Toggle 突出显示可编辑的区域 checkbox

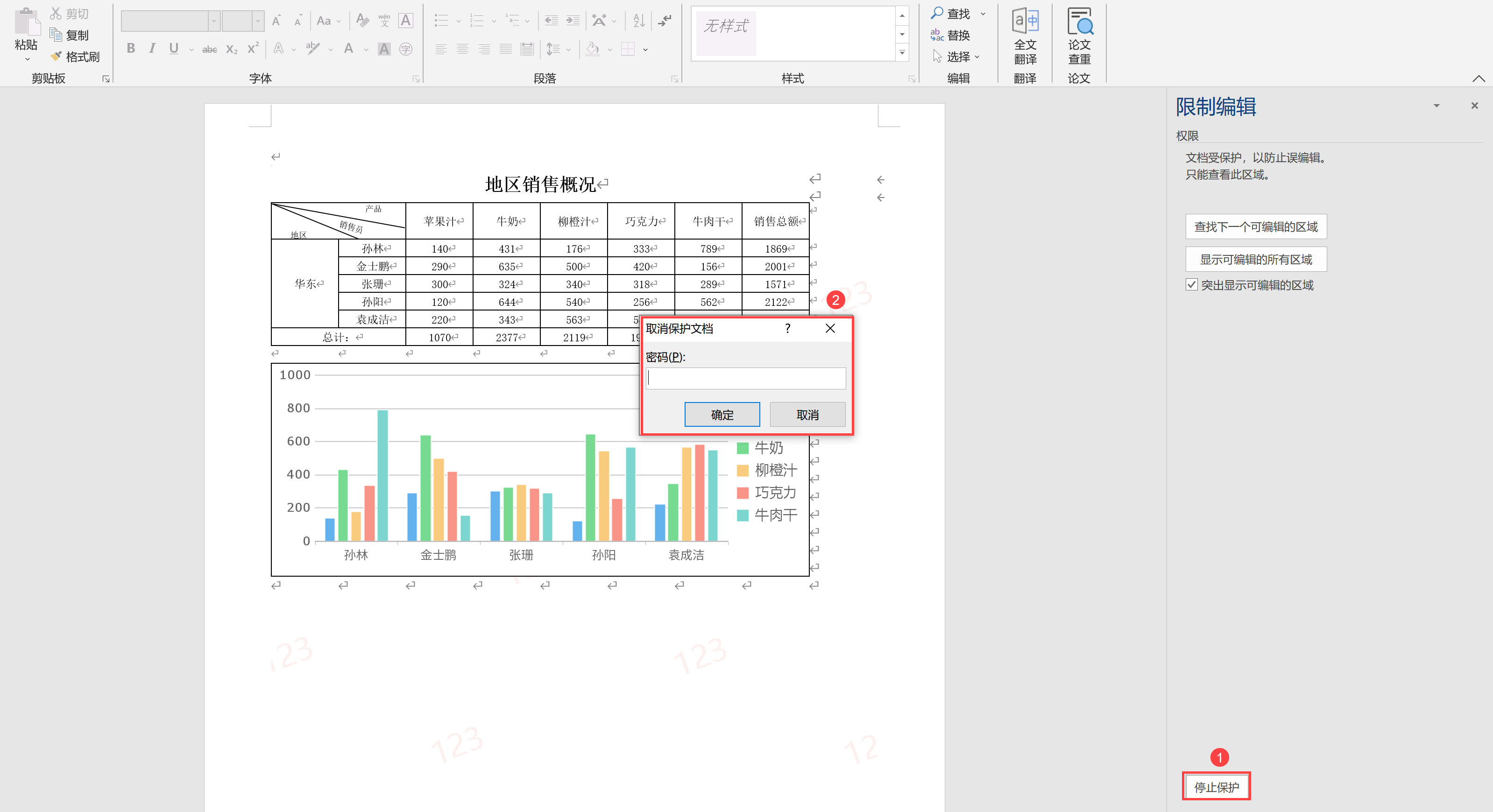tap(1192, 284)
